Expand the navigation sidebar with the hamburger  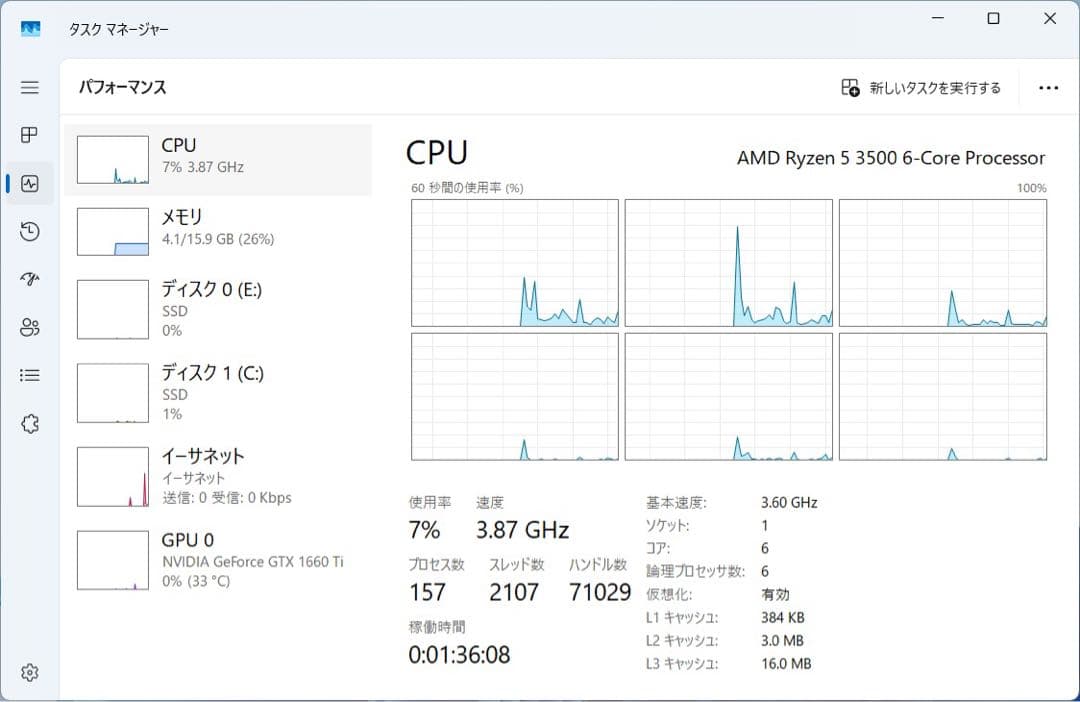tap(30, 88)
